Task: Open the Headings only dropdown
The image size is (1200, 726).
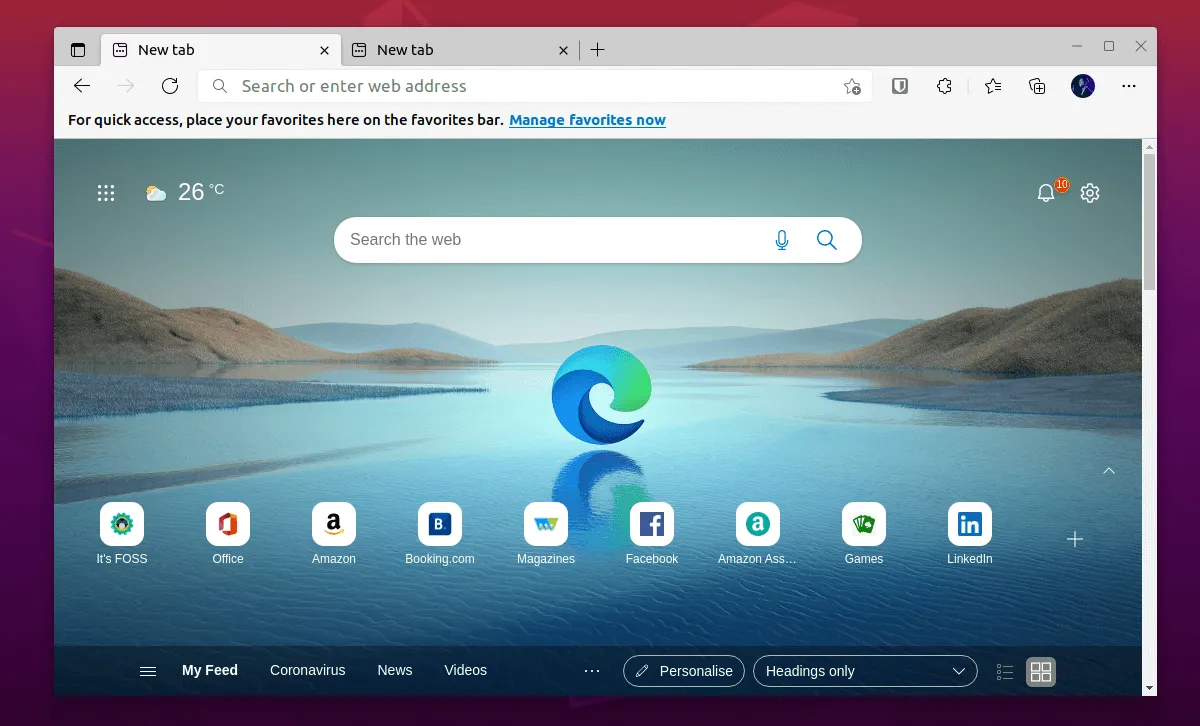Action: pos(865,671)
